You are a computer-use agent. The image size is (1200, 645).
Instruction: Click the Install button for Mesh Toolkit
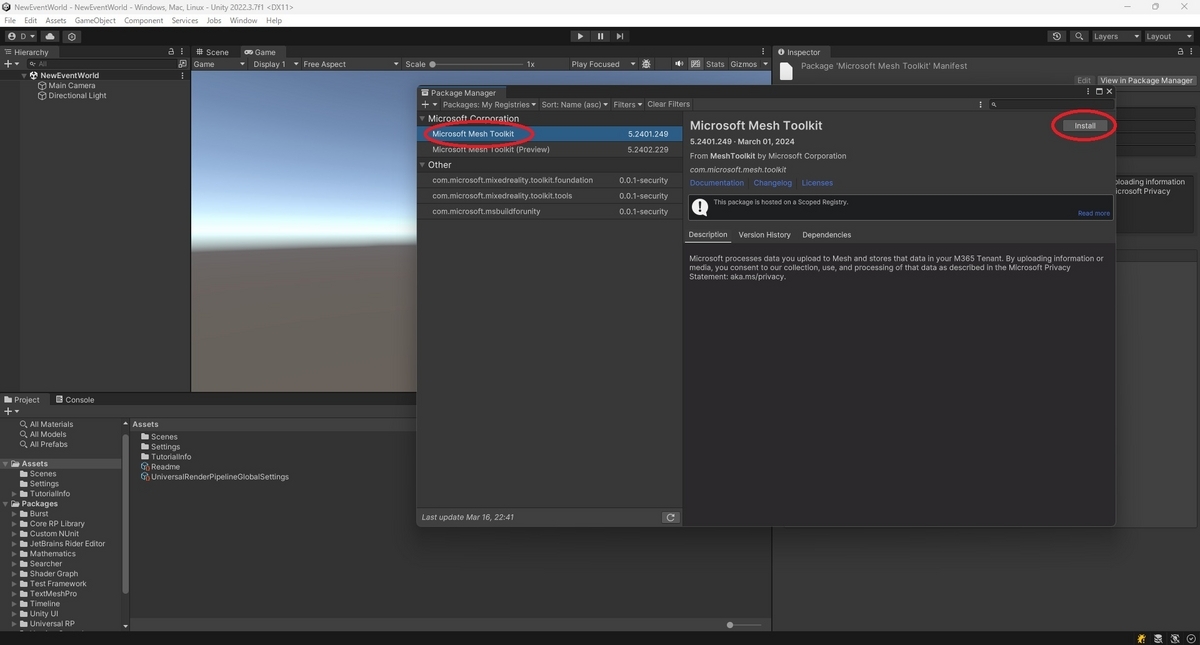[1085, 126]
